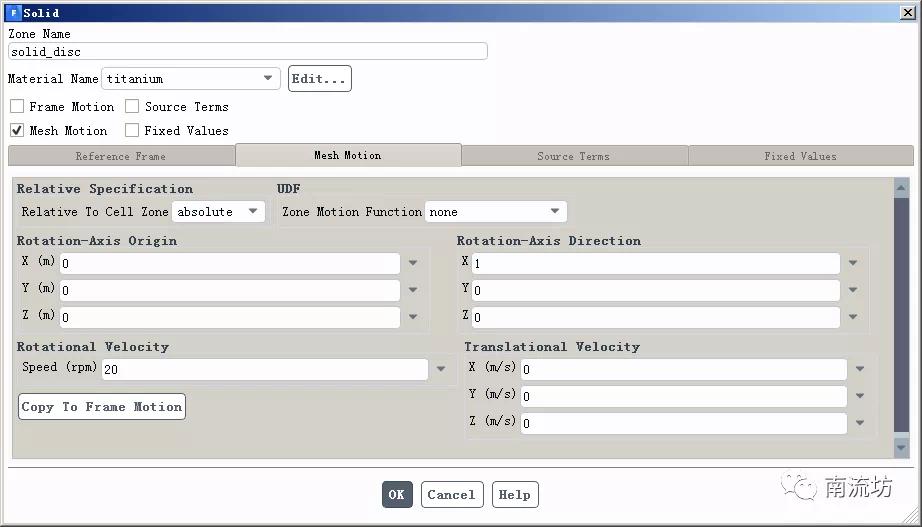Viewport: 922px width, 527px height.
Task: Expand Rotation-Axis Origin Y options arrow
Action: click(413, 290)
